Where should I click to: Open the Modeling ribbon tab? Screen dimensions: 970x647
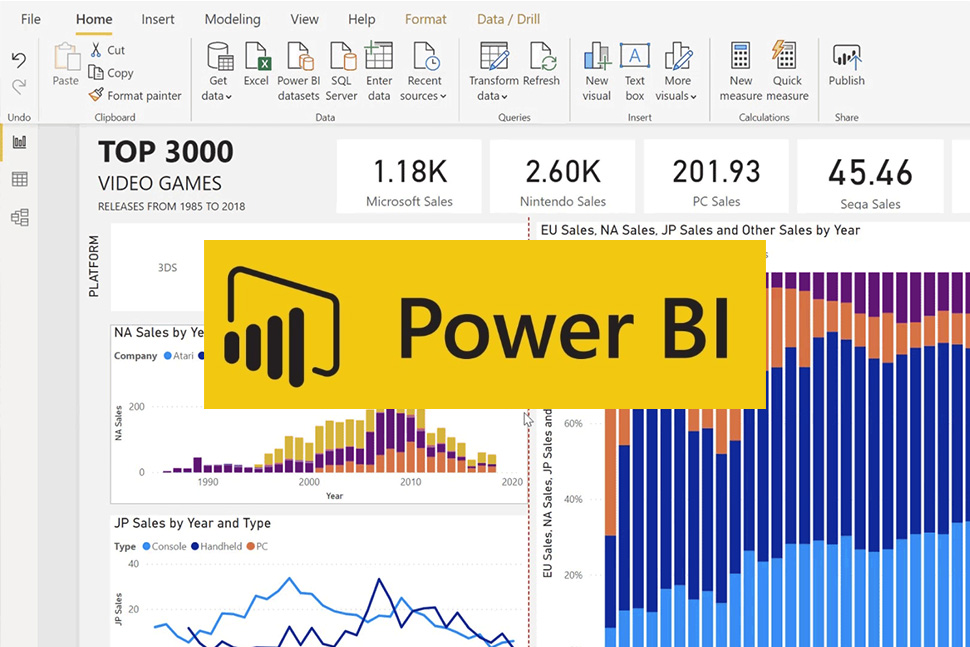click(x=232, y=19)
